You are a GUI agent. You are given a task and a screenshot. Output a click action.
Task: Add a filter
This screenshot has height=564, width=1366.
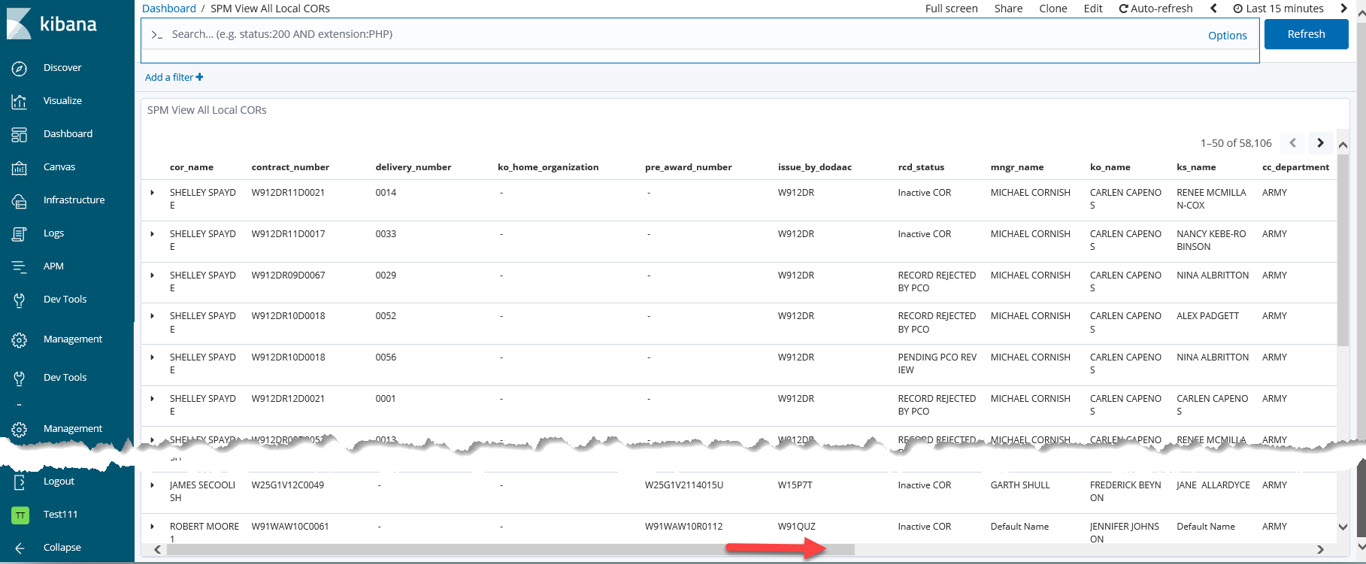coord(174,77)
